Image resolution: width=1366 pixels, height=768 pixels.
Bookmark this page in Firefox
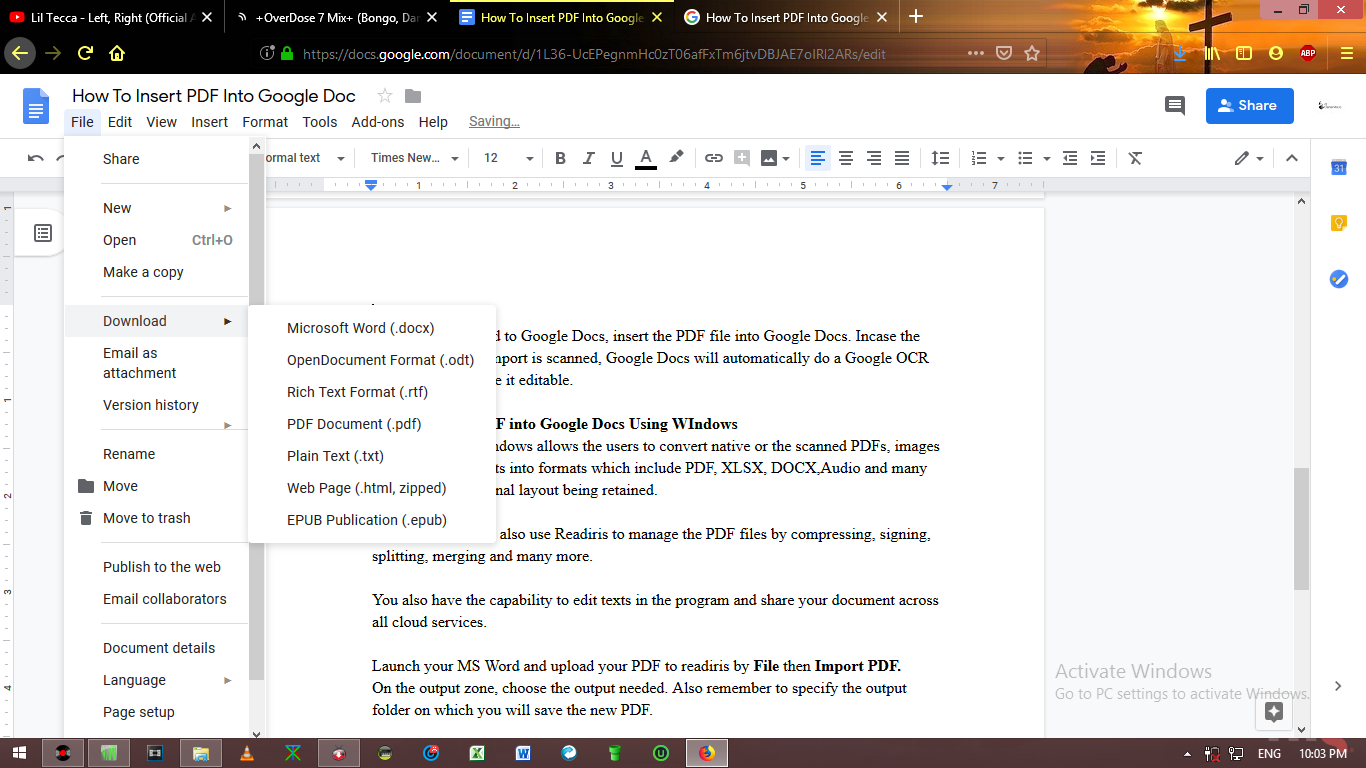pos(1032,53)
